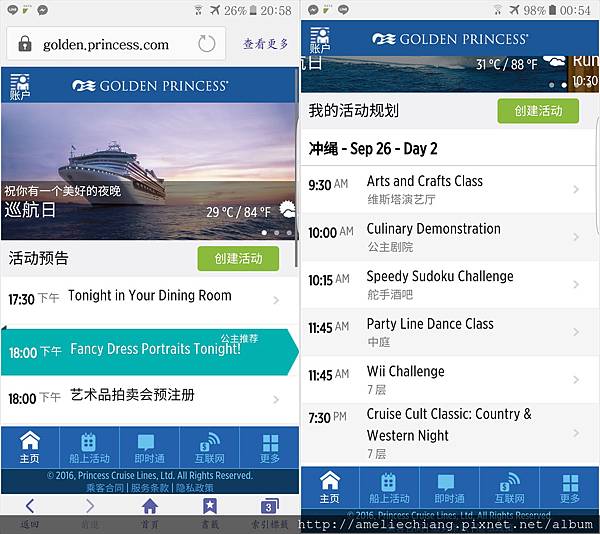This screenshot has width=600, height=534.
Task: Click 创建活动 button under the ship banner
Action: [238, 259]
